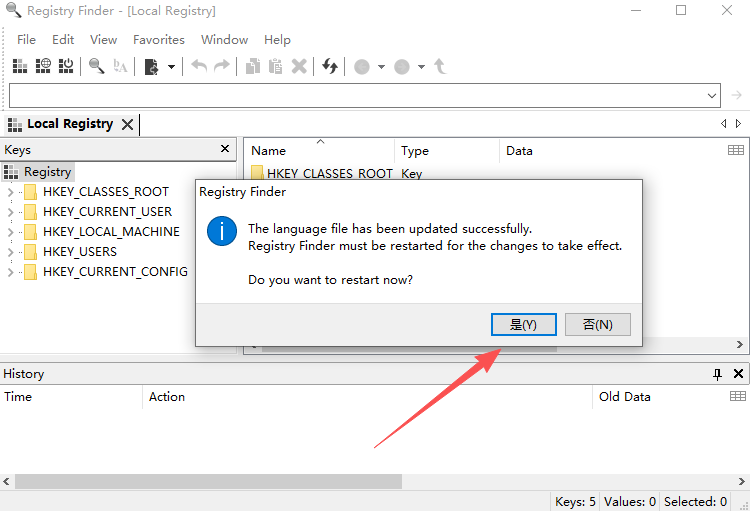The height and width of the screenshot is (511, 750).
Task: Click the History column-chooser grid icon
Action: point(738,396)
